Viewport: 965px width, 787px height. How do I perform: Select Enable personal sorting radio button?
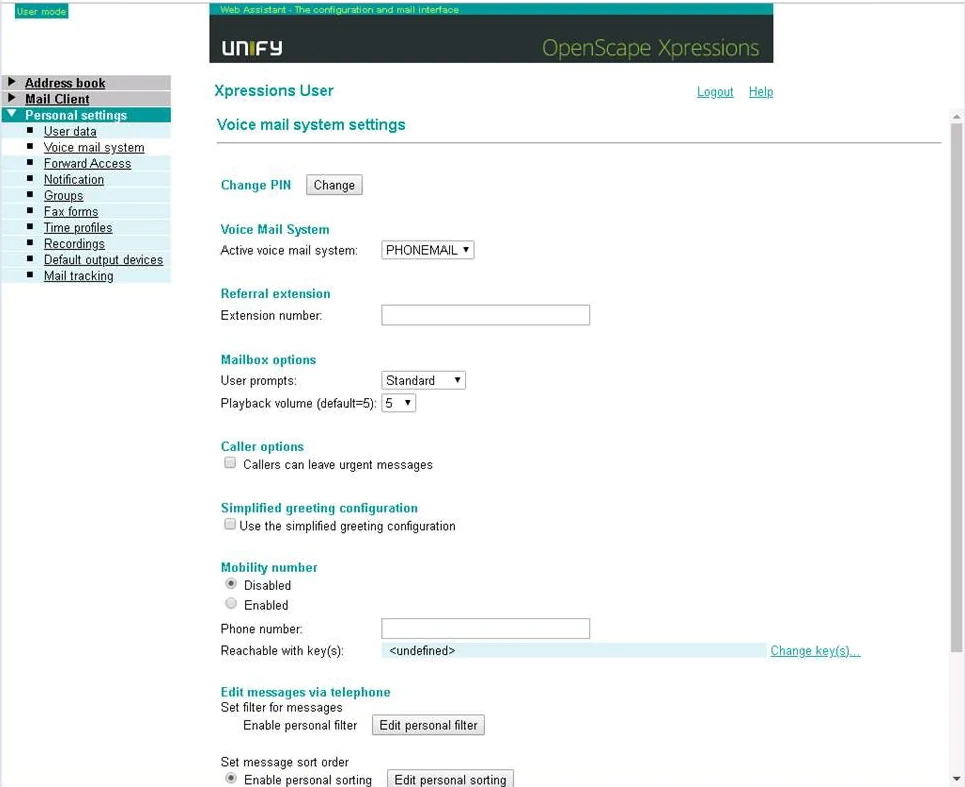[231, 778]
